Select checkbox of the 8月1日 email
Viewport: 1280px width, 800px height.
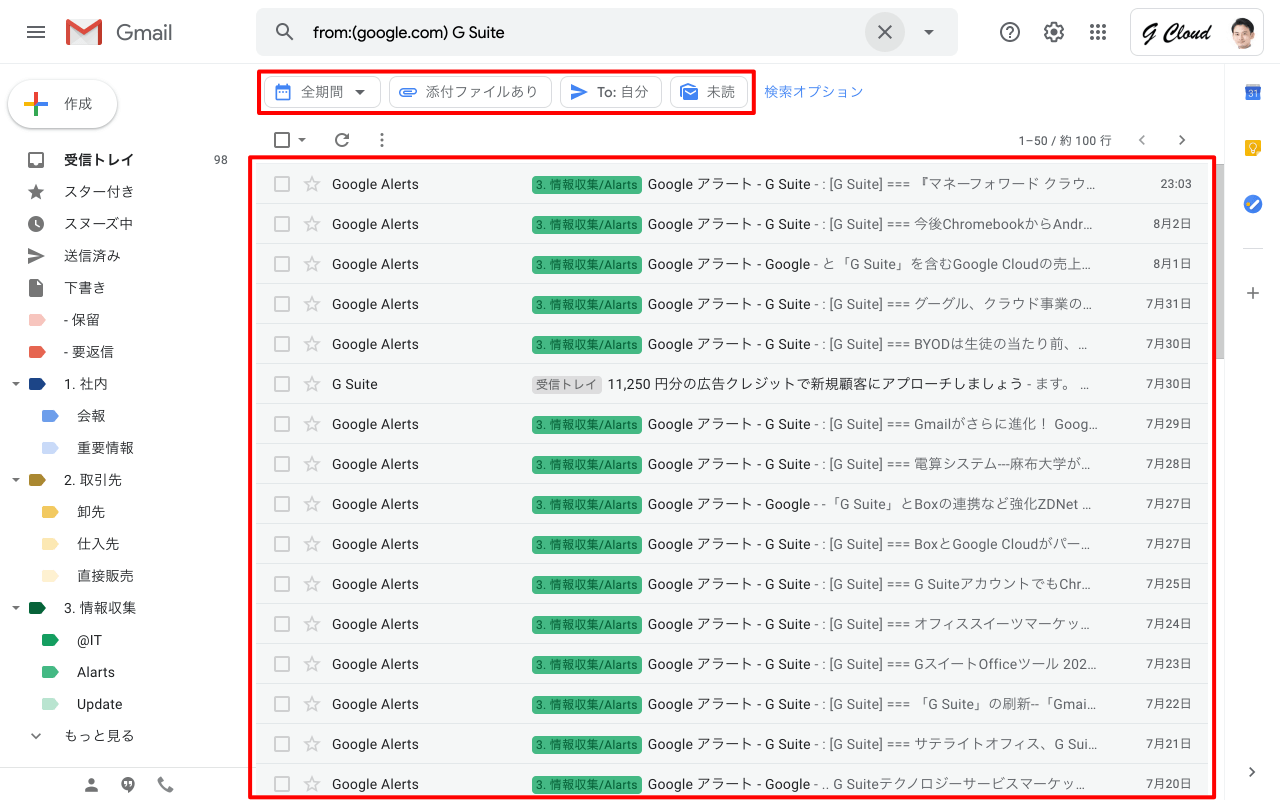point(282,264)
